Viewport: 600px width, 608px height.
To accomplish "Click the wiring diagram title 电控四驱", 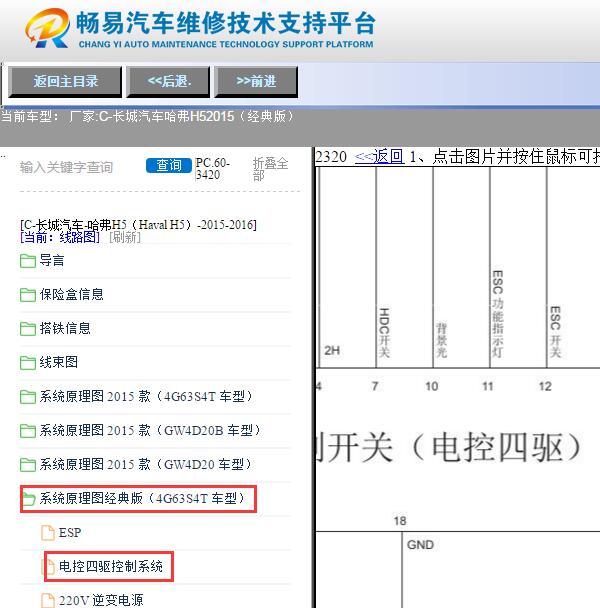I will pos(450,447).
